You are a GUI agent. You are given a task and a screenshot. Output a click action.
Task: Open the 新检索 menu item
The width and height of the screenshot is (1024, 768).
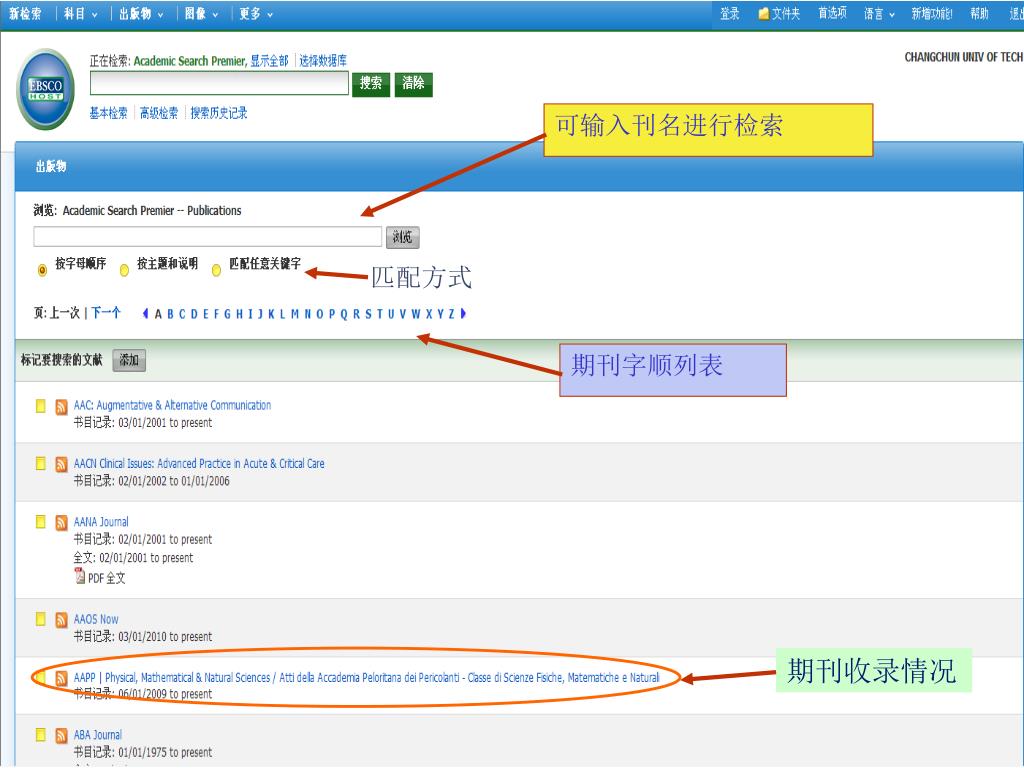(25, 14)
